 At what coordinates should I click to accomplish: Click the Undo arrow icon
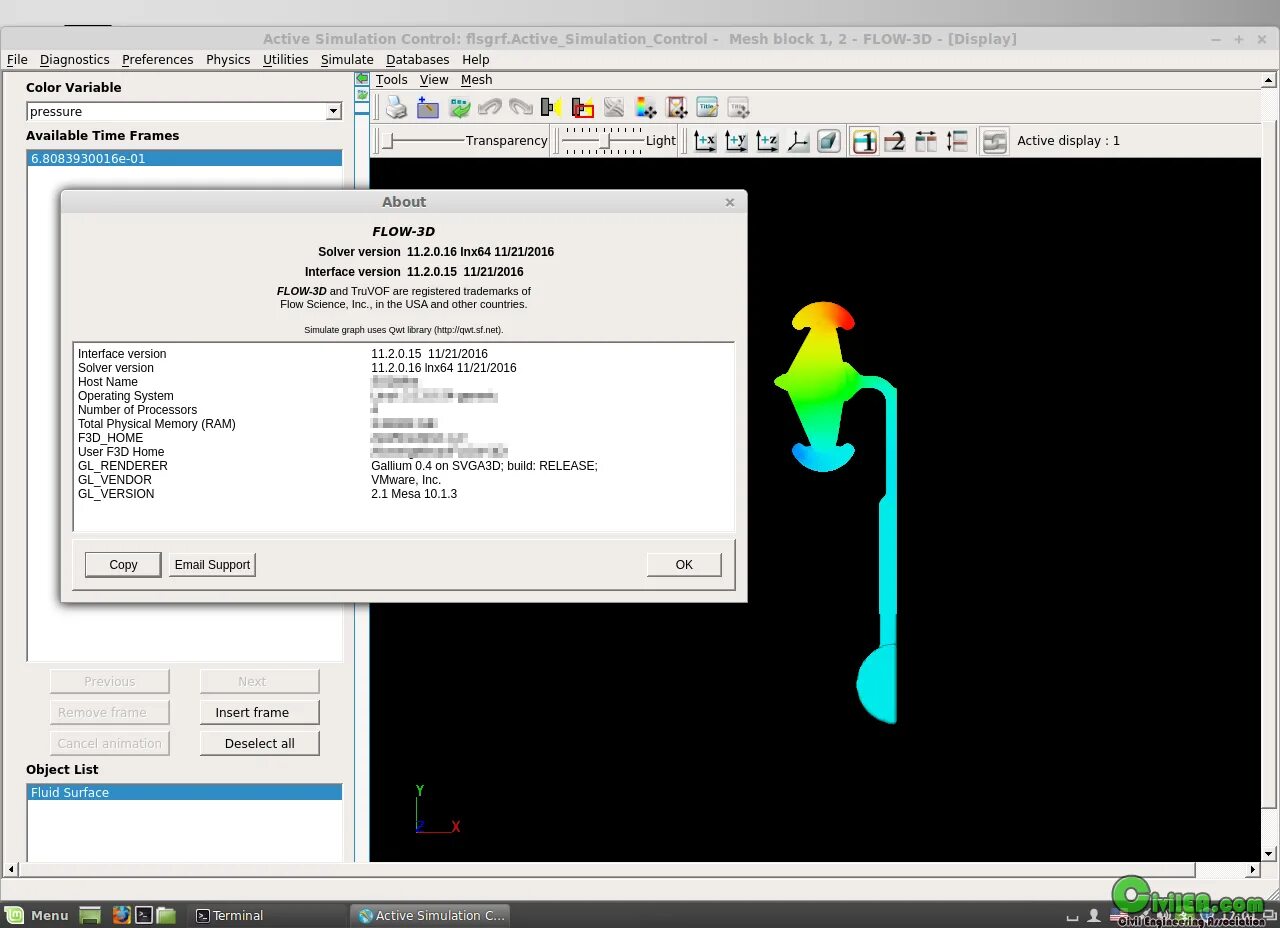(490, 108)
